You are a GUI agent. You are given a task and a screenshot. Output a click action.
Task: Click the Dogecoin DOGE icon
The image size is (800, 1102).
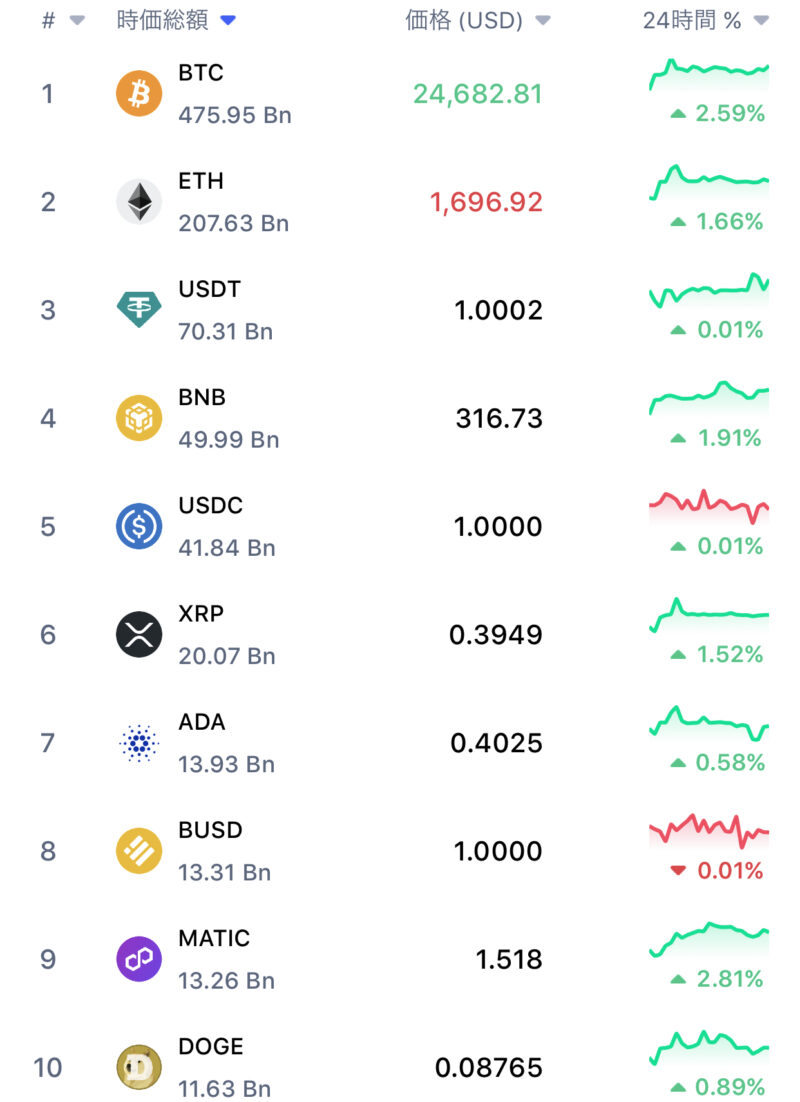[x=139, y=1068]
